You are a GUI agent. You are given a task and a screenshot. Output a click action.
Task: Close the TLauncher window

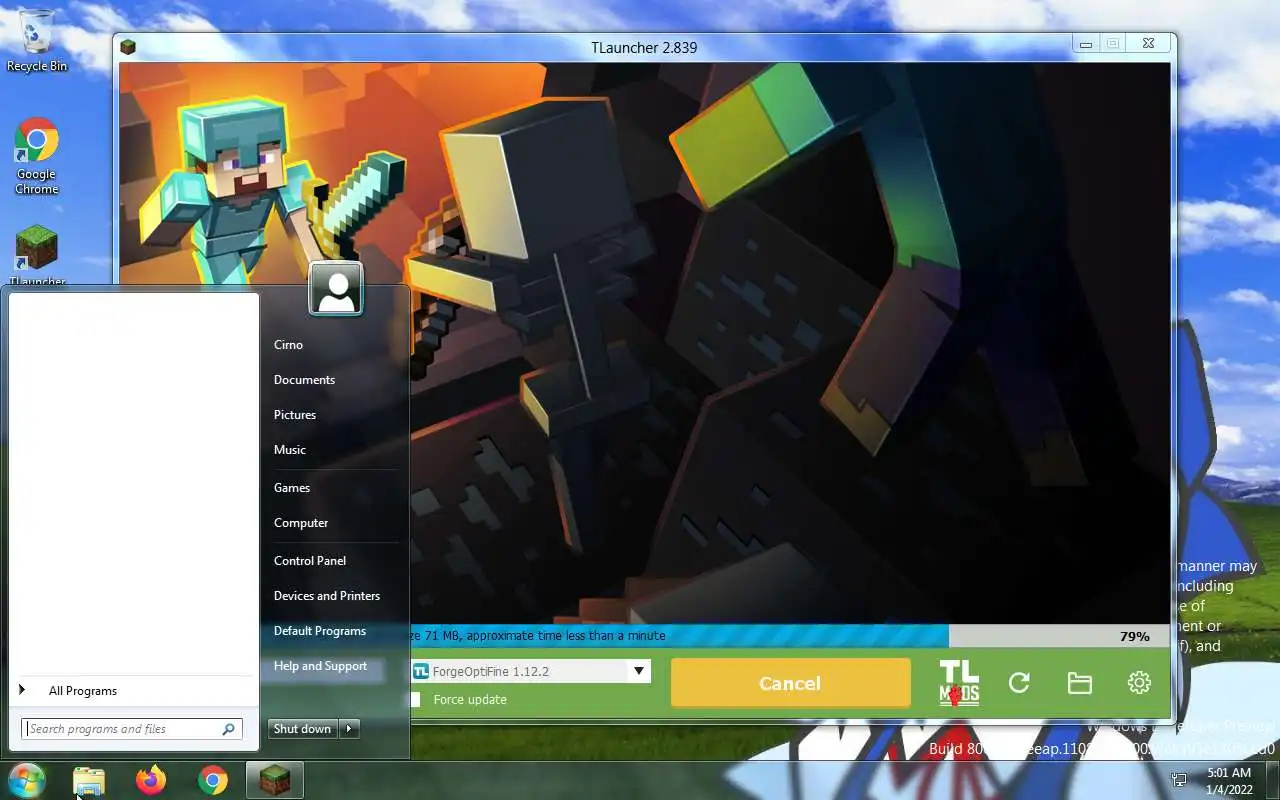tap(1148, 44)
